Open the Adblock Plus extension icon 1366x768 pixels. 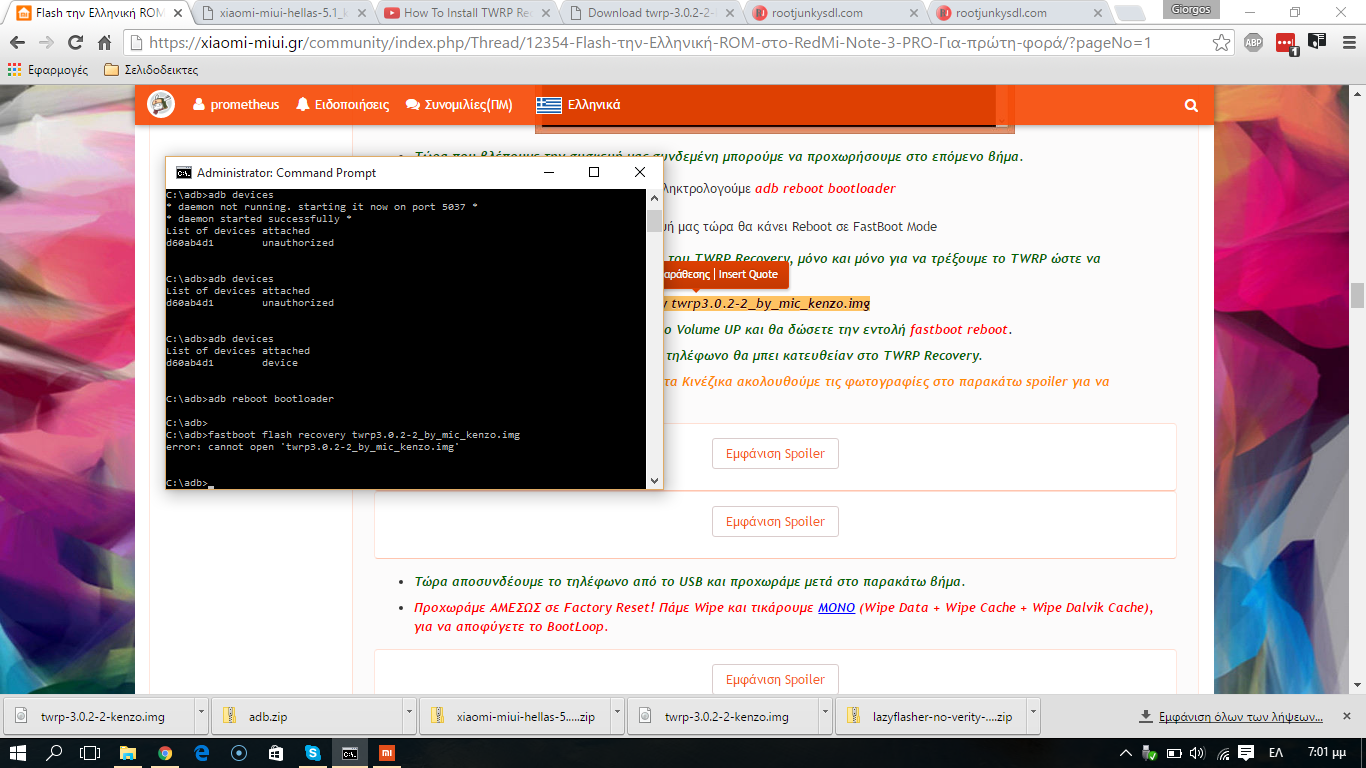(x=1253, y=43)
